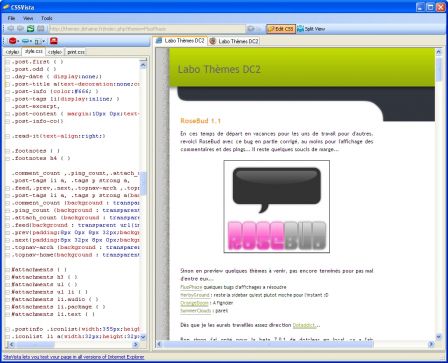Click the Labo Thèmes DC2 page header title
The image size is (448, 363).
coord(219,69)
